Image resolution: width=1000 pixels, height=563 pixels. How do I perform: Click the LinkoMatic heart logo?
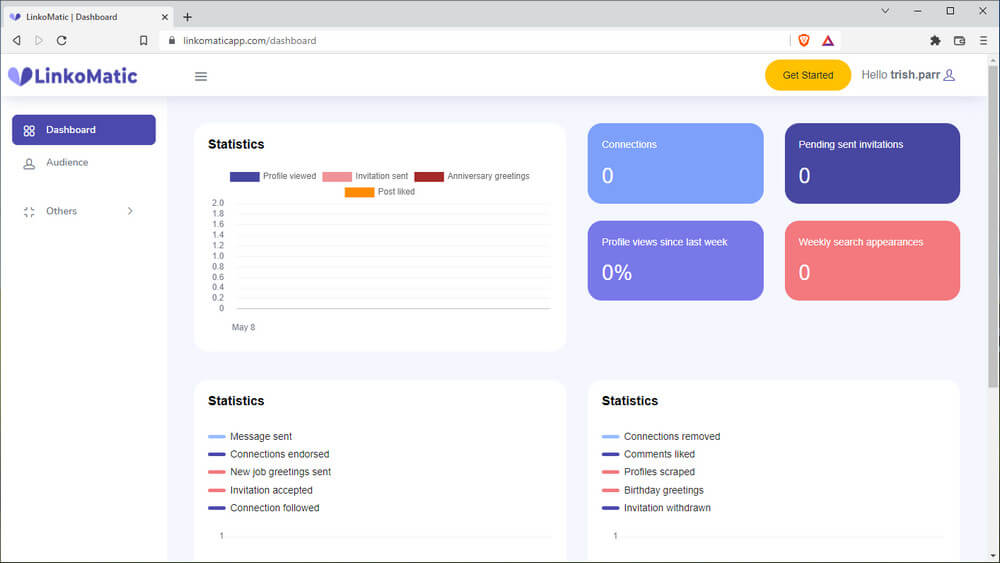click(x=20, y=77)
